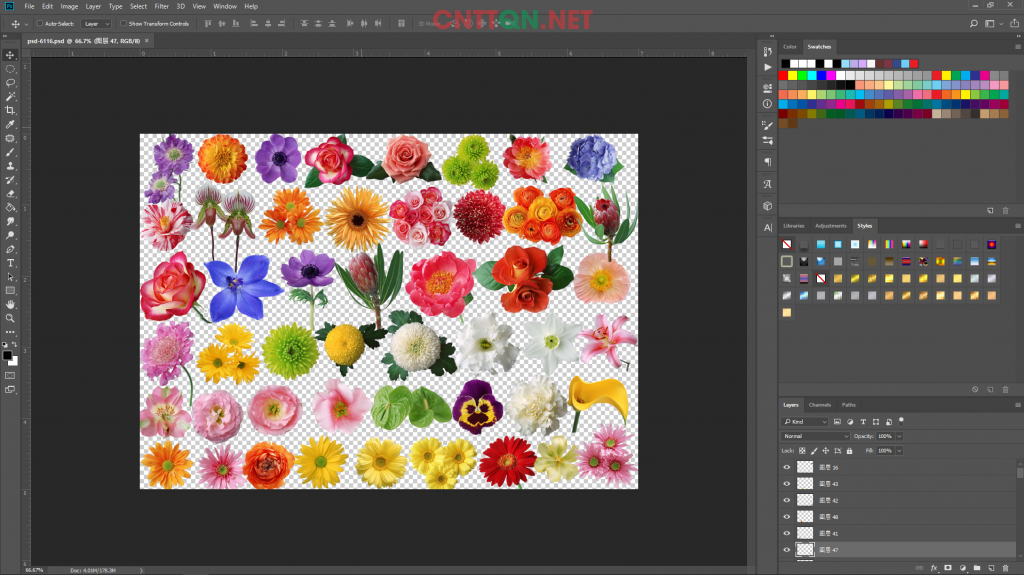
Task: Click the Opacity 100% value field
Action: 885,436
